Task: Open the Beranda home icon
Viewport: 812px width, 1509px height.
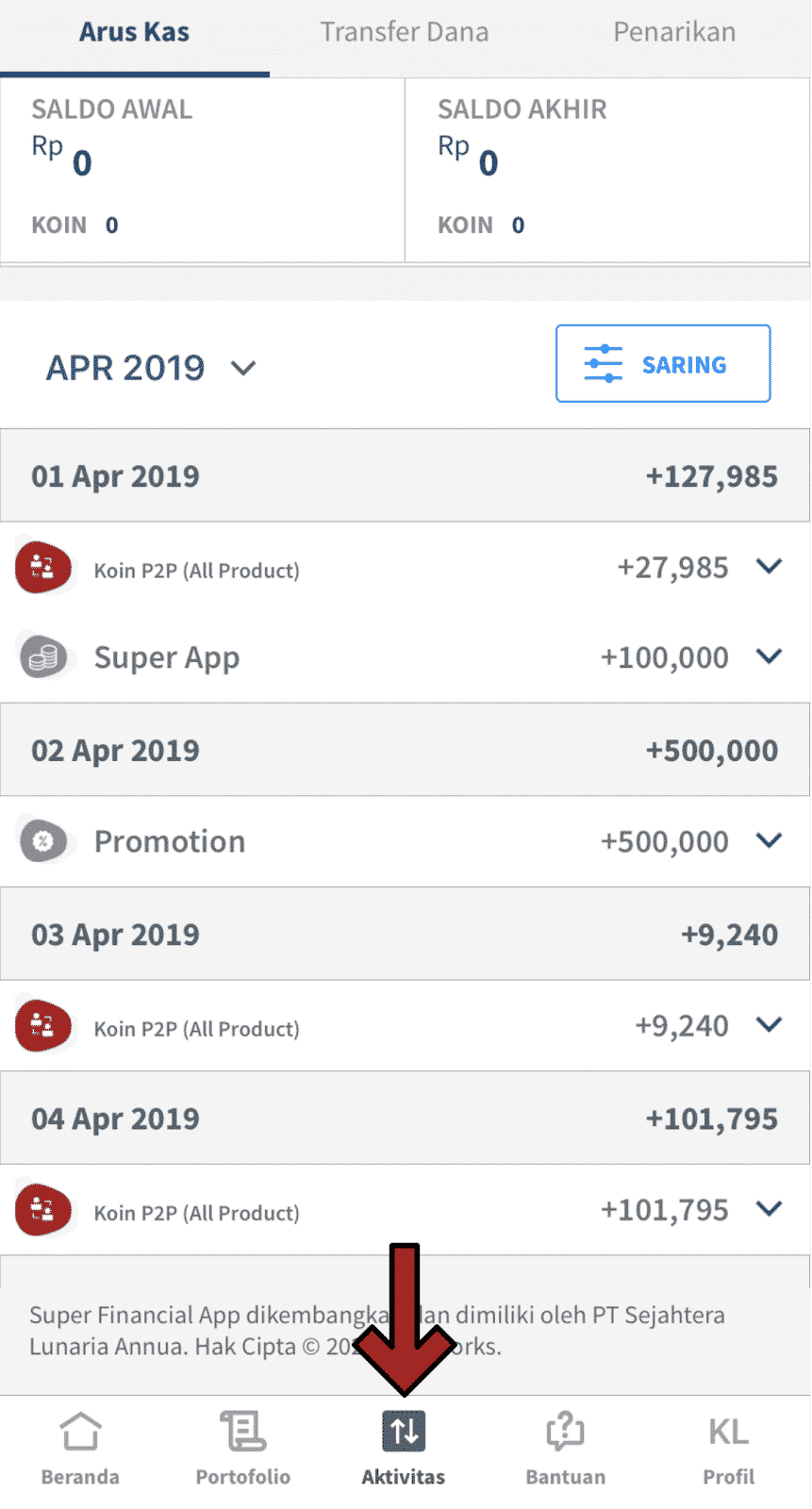Action: click(80, 1433)
